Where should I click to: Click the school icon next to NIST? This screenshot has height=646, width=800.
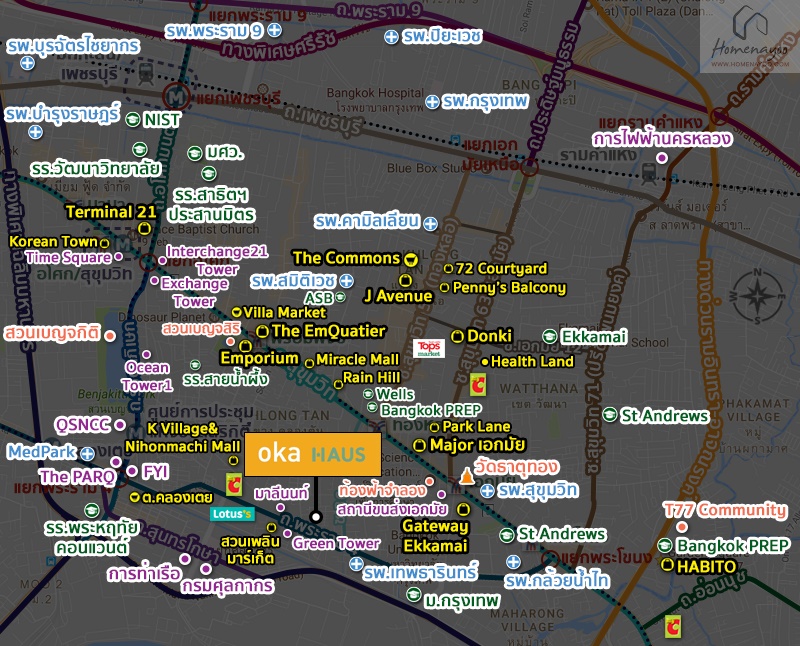(x=133, y=119)
